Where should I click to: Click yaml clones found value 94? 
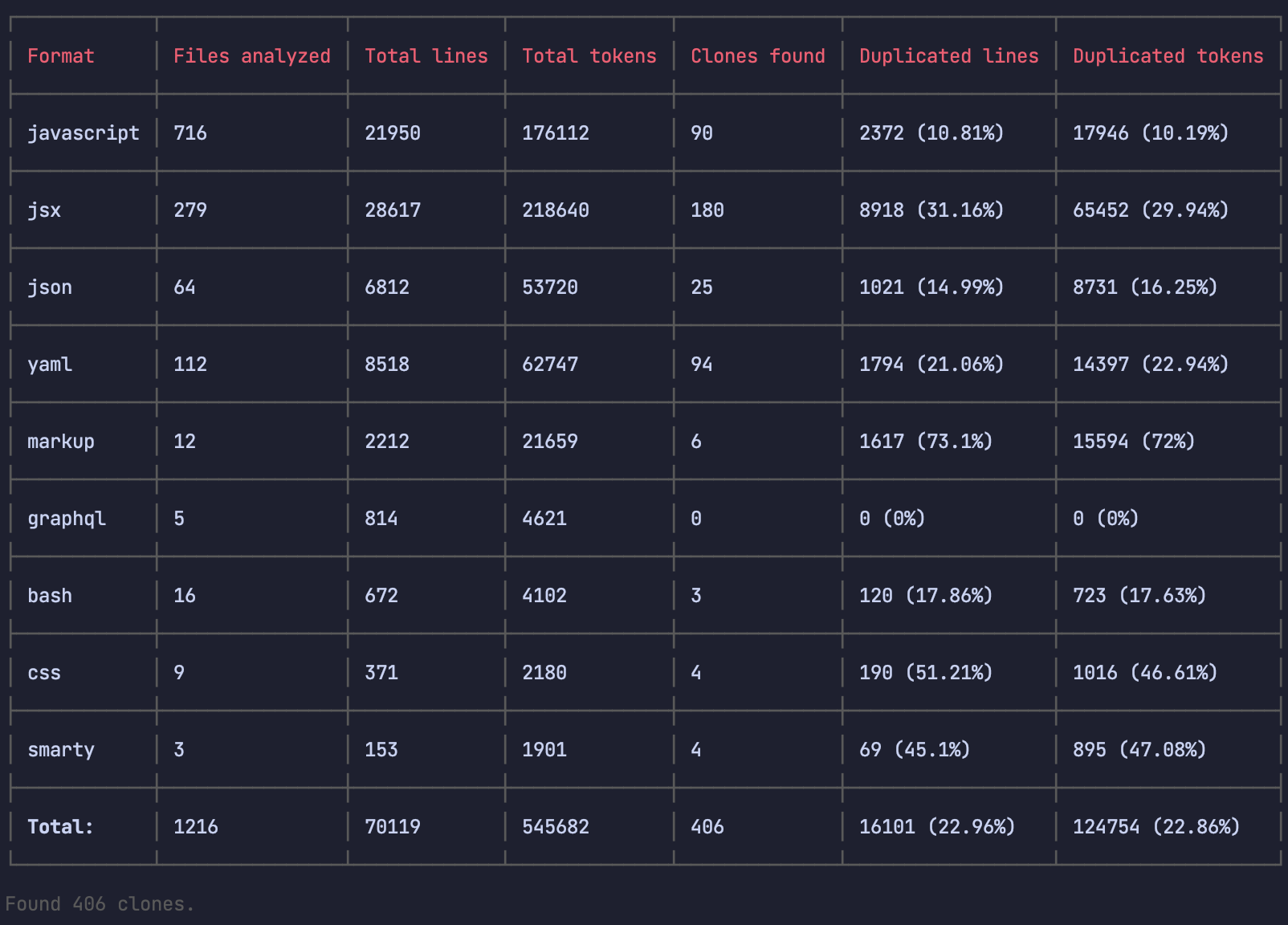click(702, 365)
